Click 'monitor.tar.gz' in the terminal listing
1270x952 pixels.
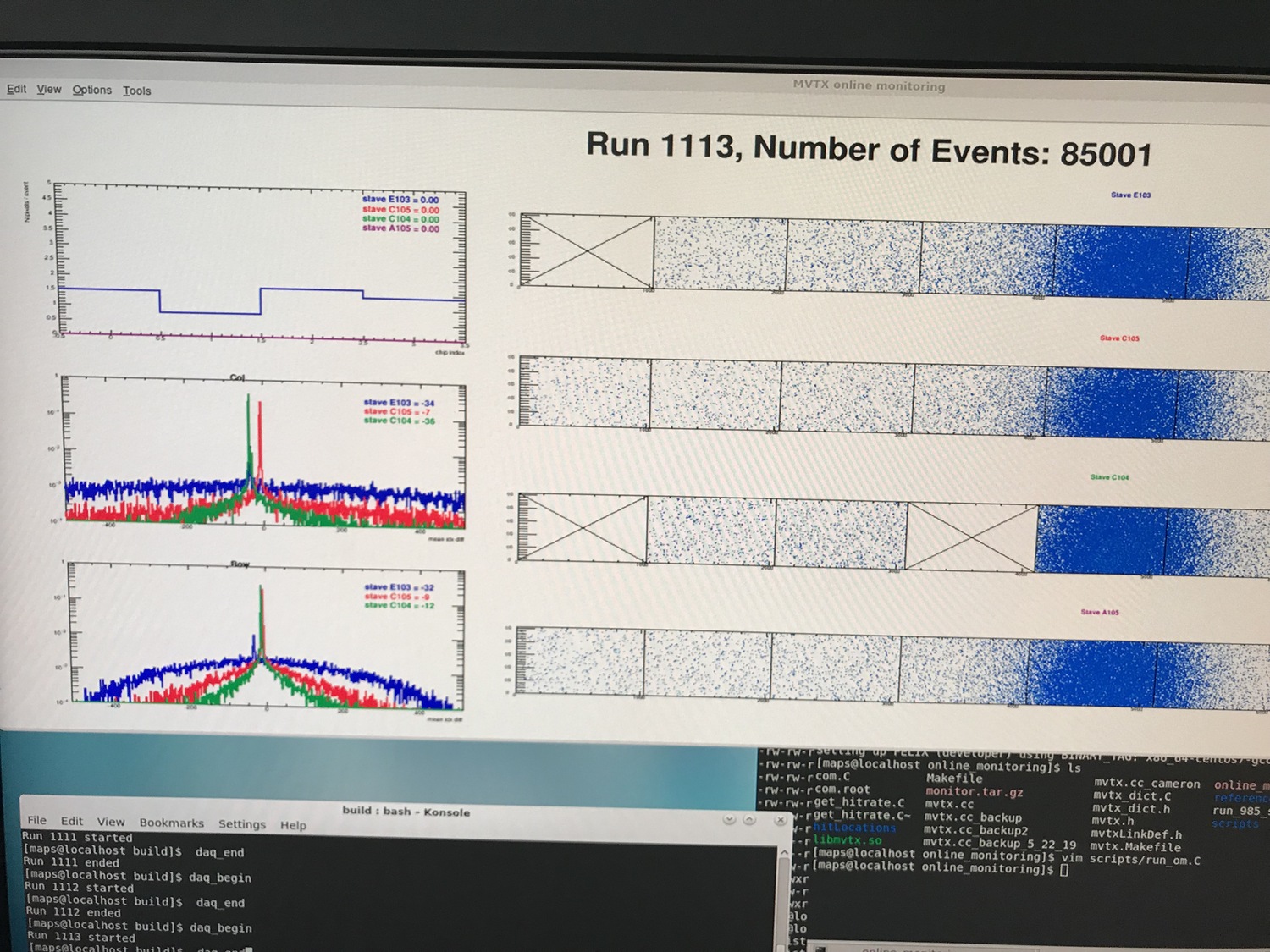tap(975, 792)
